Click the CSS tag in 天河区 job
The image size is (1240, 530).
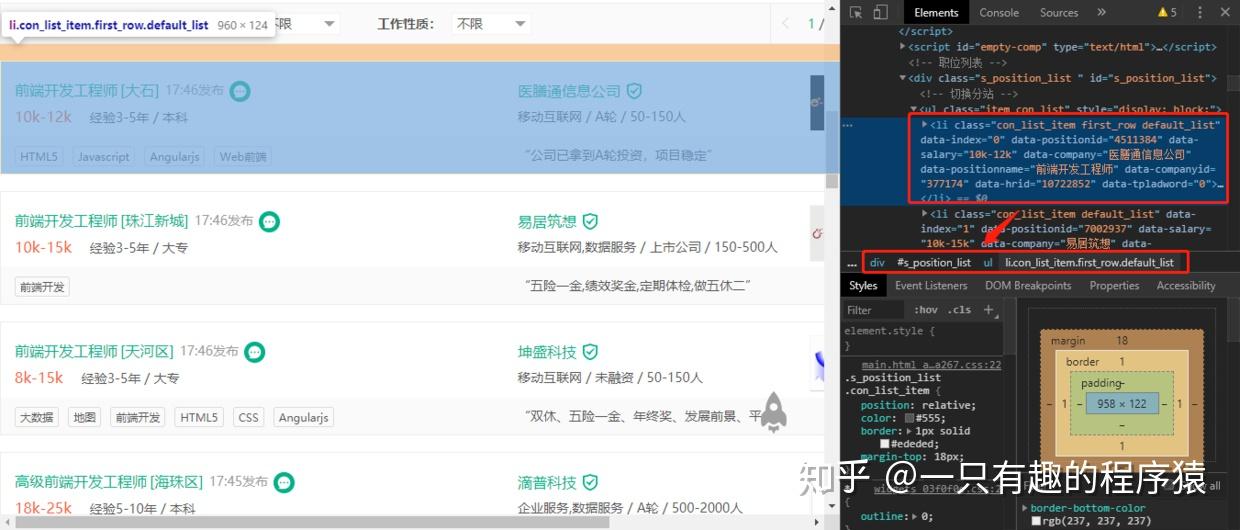click(249, 418)
